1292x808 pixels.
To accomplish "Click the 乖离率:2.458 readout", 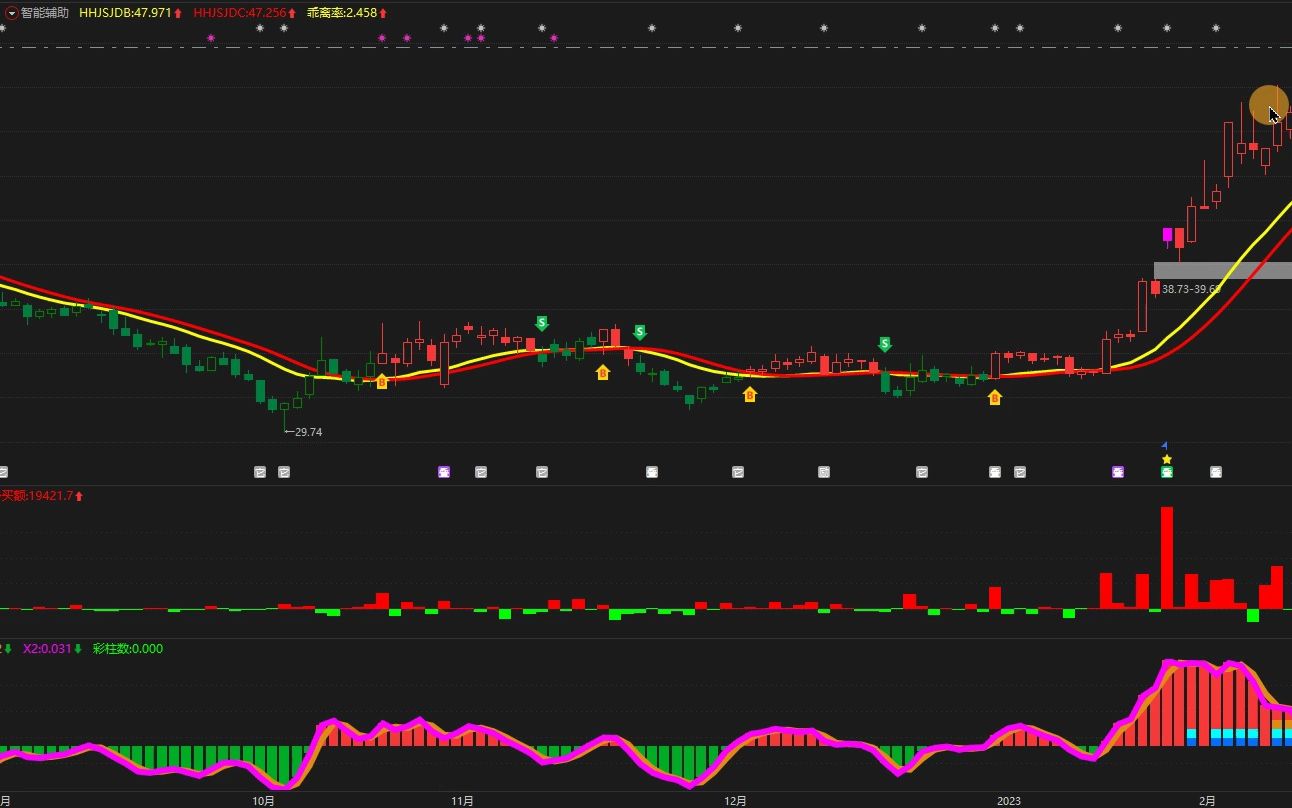I will point(341,13).
